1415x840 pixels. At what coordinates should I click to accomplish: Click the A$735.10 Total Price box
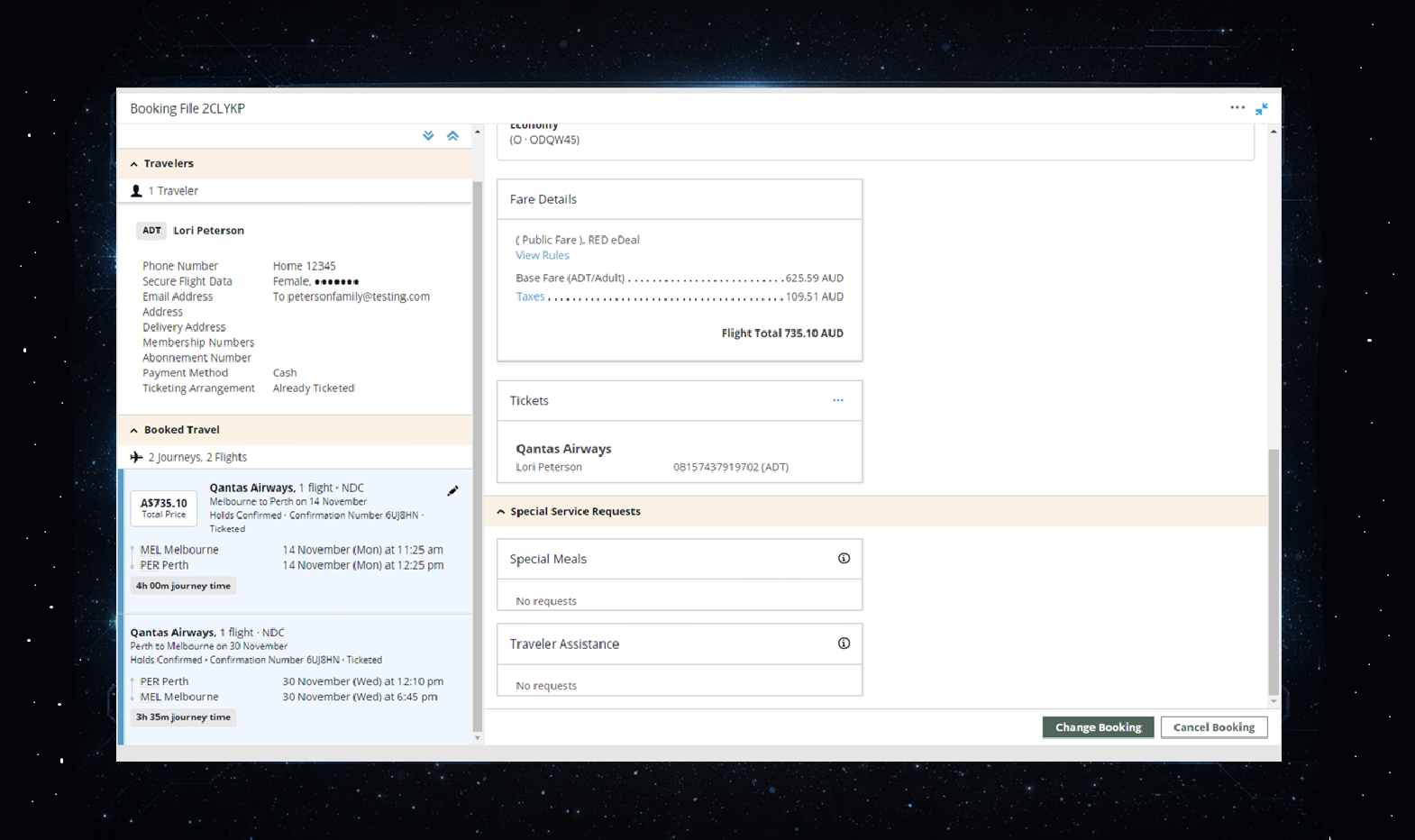(x=164, y=508)
